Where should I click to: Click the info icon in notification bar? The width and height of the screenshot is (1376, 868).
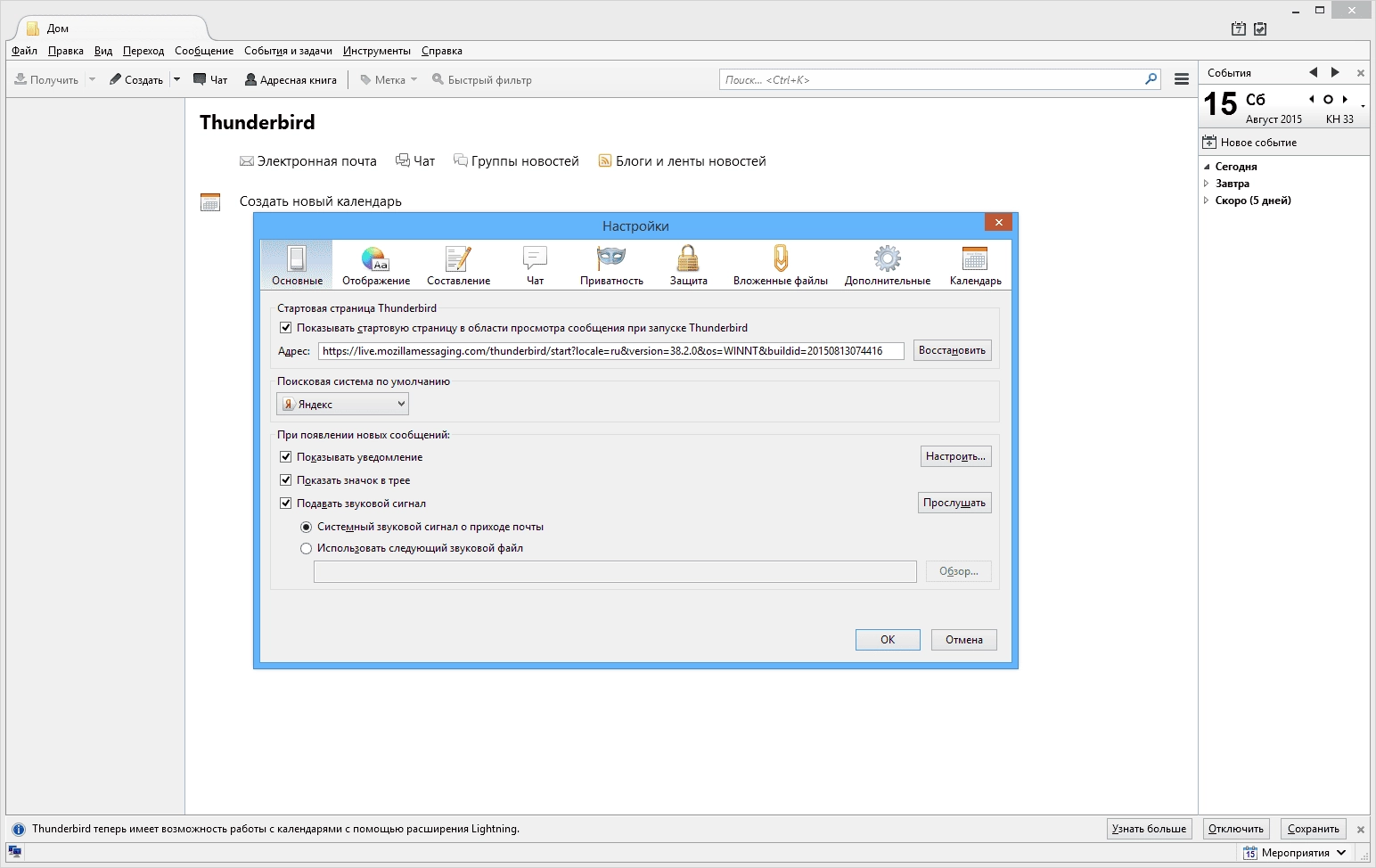[x=18, y=829]
